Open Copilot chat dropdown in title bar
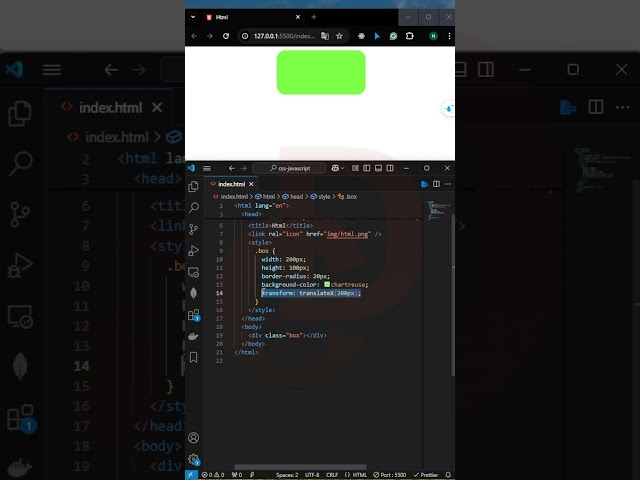 click(x=338, y=168)
